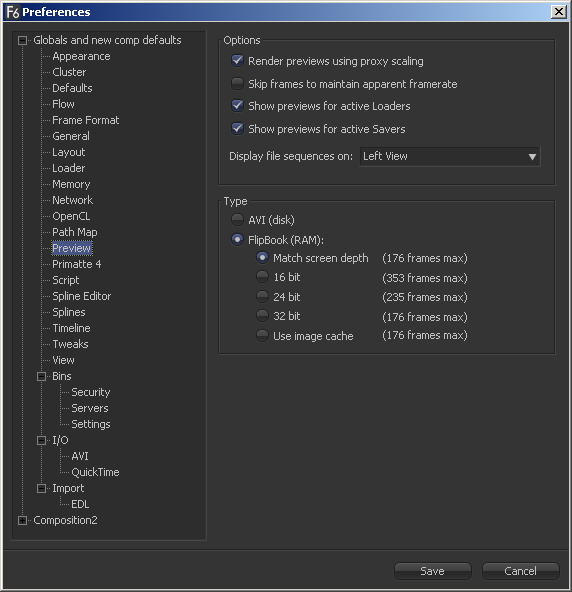The height and width of the screenshot is (592, 572).
Task: Click the Cancel button
Action: (x=520, y=571)
